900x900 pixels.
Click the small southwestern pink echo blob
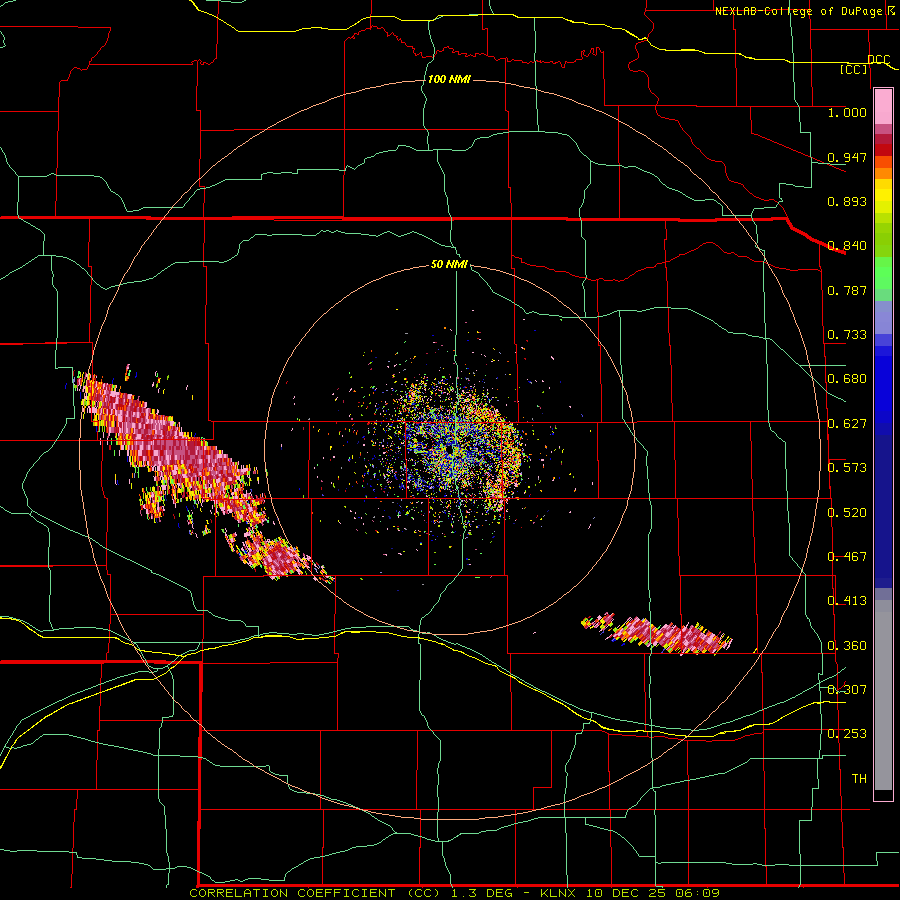point(277,557)
